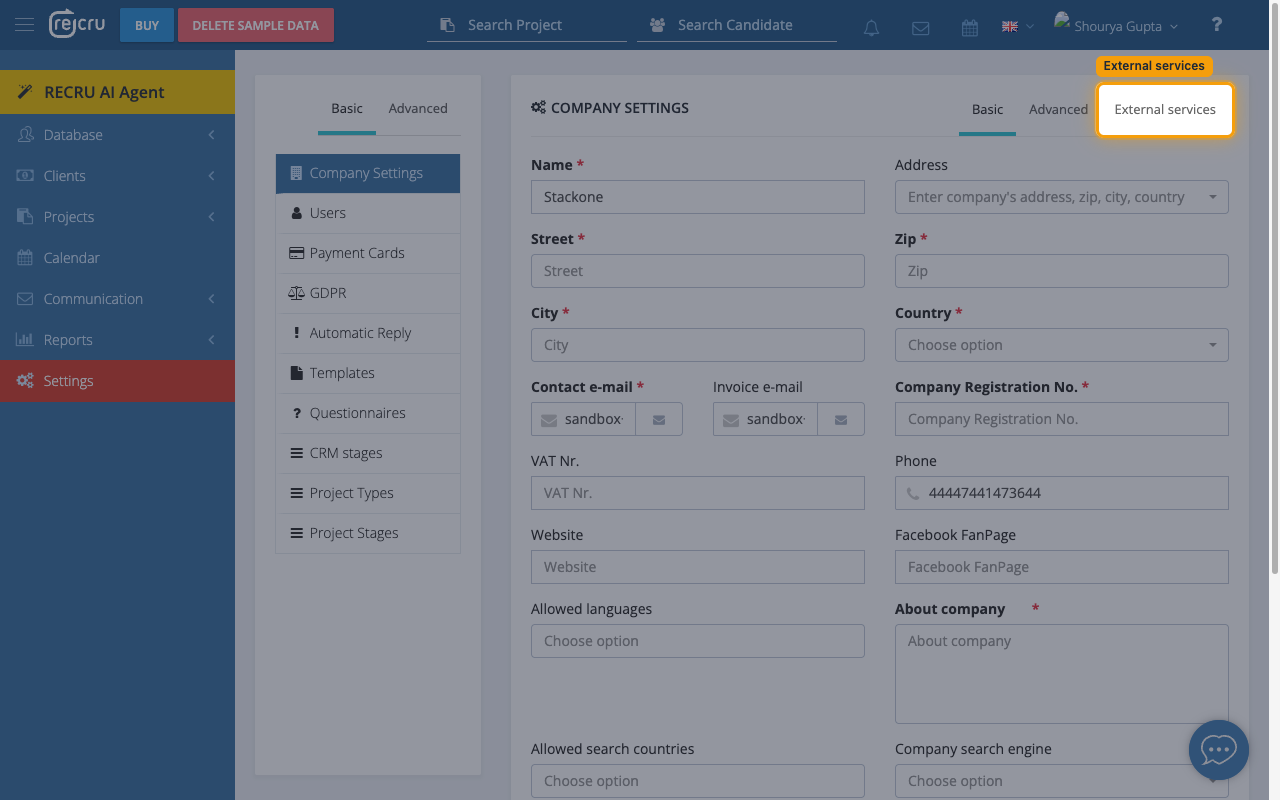
Task: Open the Allowed languages dropdown
Action: click(698, 641)
